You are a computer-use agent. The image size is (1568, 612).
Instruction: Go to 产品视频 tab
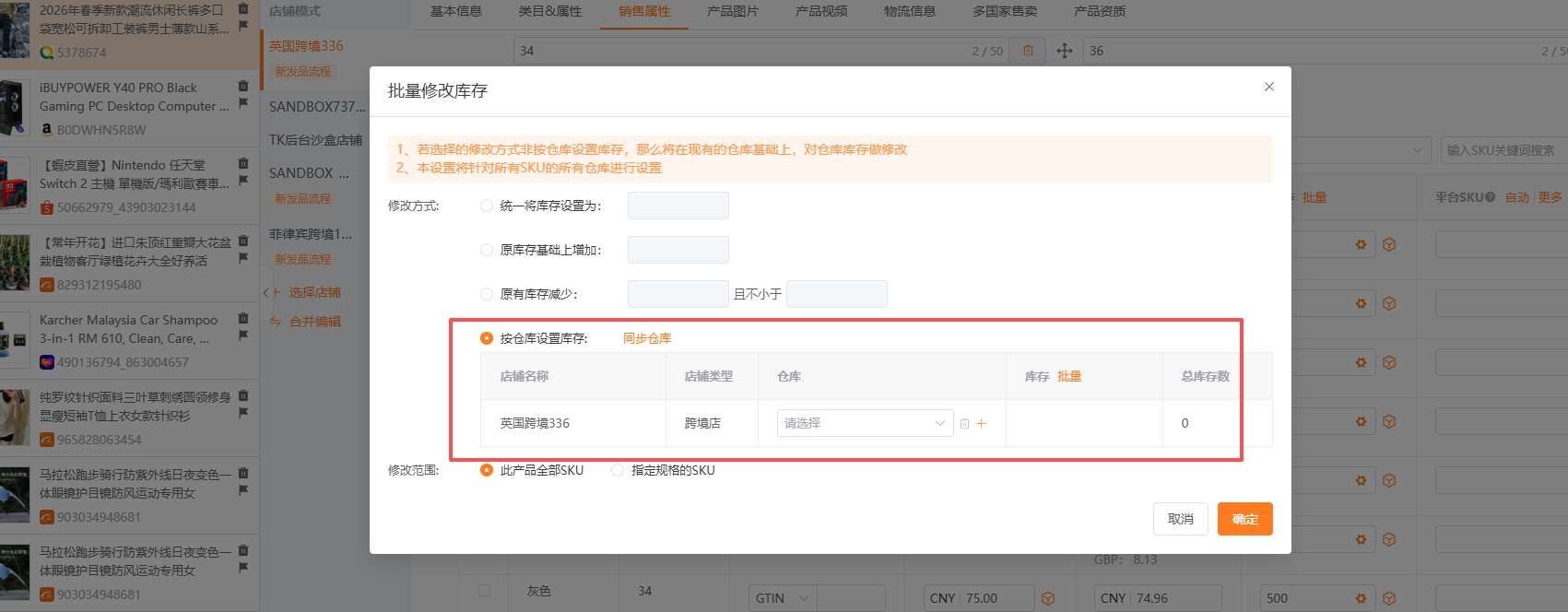(x=821, y=11)
